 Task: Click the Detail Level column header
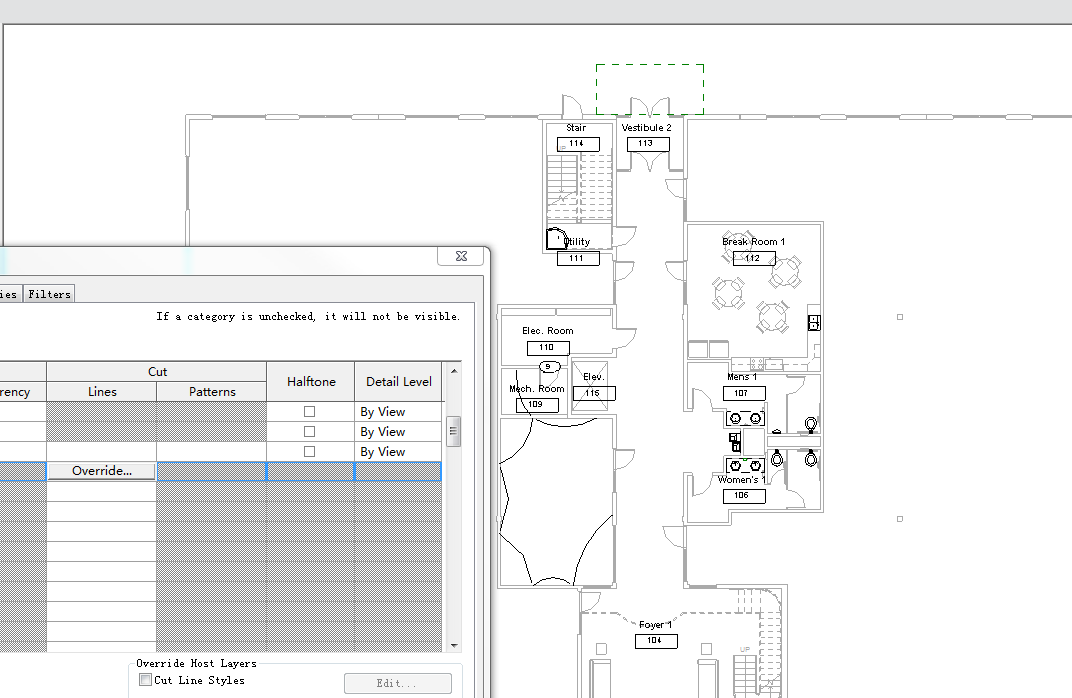pyautogui.click(x=399, y=381)
